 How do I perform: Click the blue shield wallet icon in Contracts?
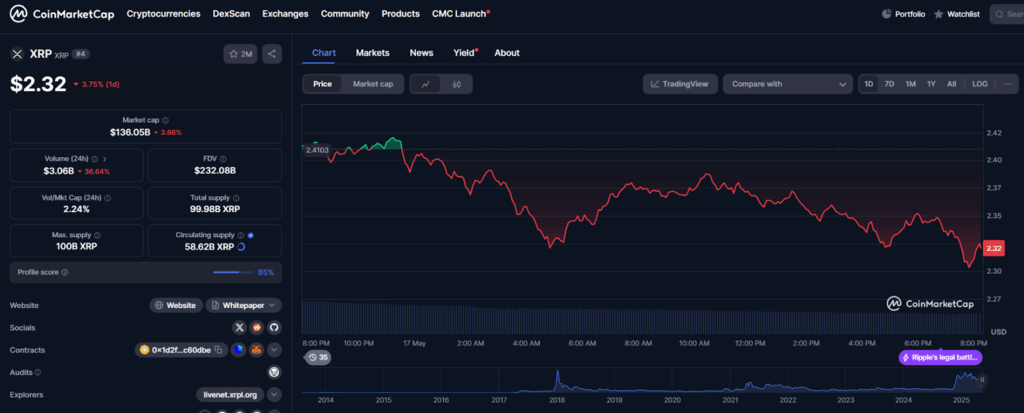pyautogui.click(x=240, y=350)
